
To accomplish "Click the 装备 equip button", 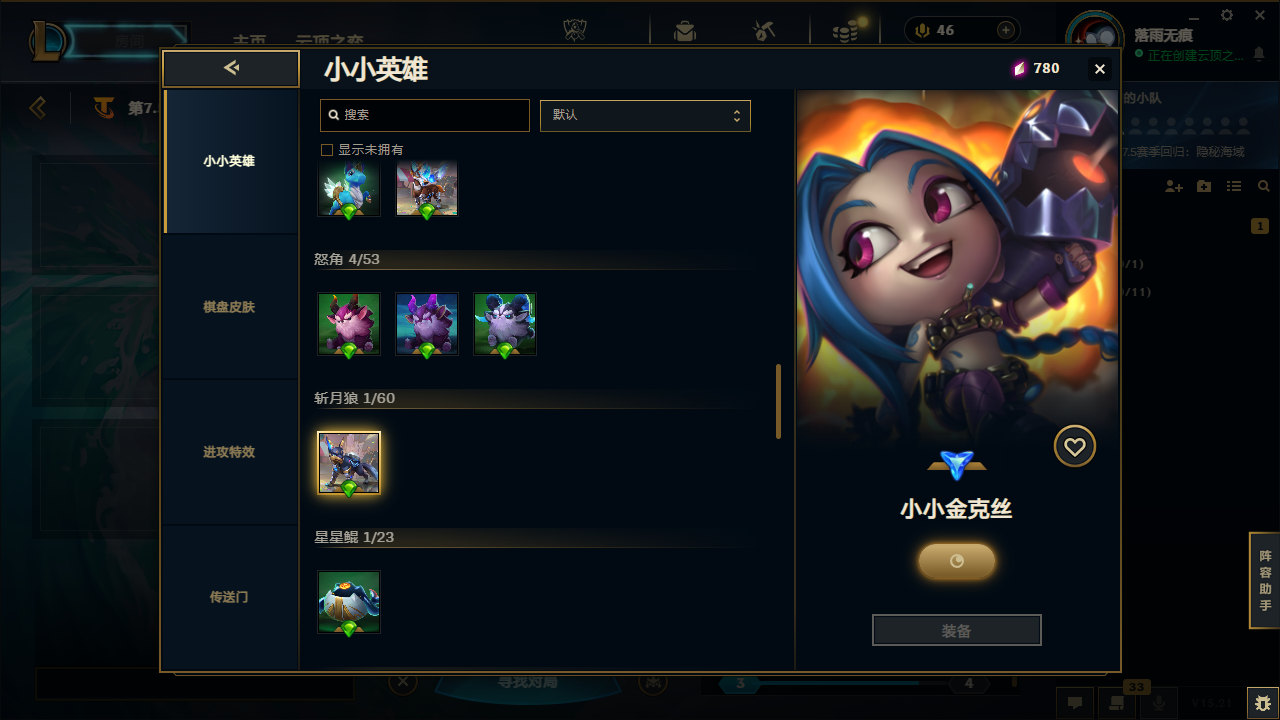I will pos(957,631).
